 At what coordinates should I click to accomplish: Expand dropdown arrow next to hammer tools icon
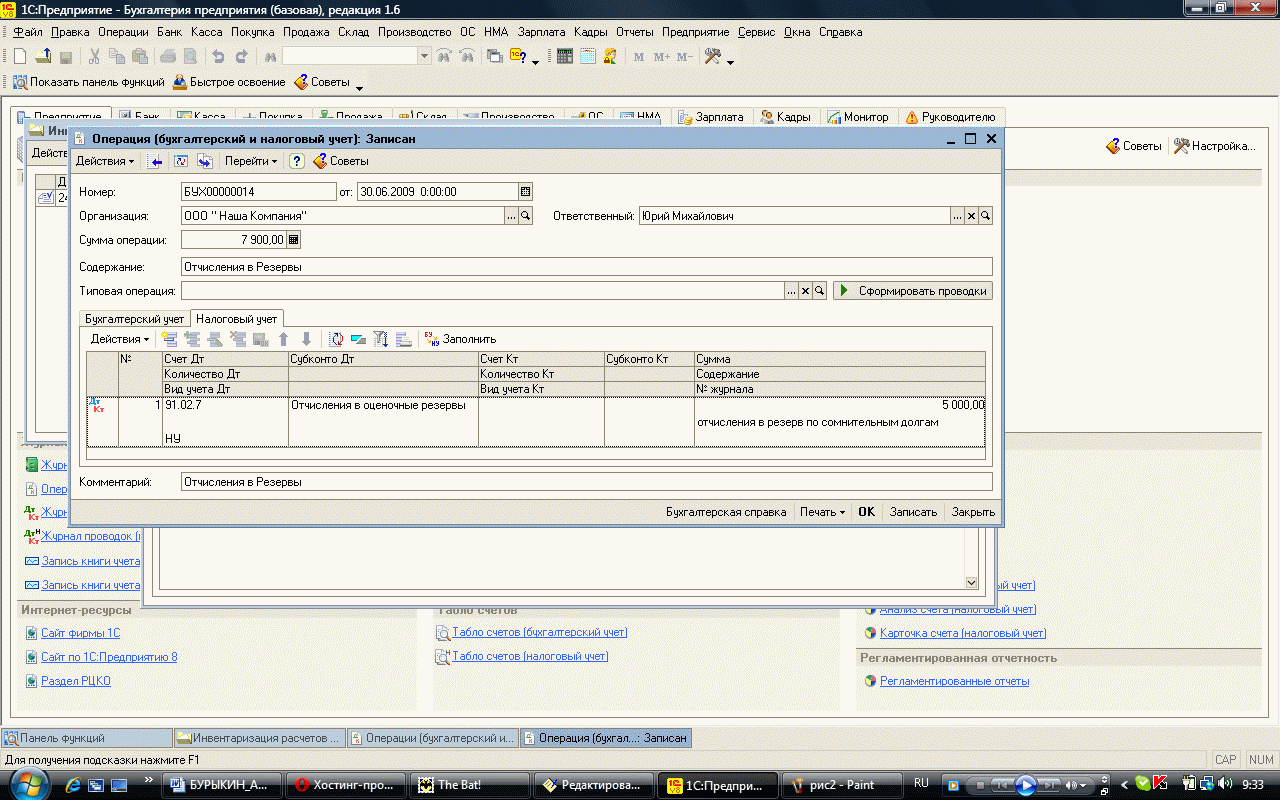(731, 62)
